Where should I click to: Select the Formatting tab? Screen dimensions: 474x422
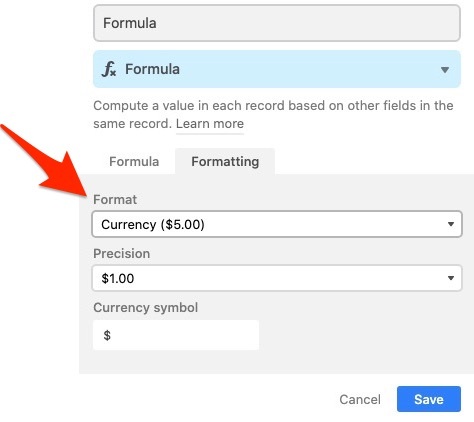[x=225, y=162]
